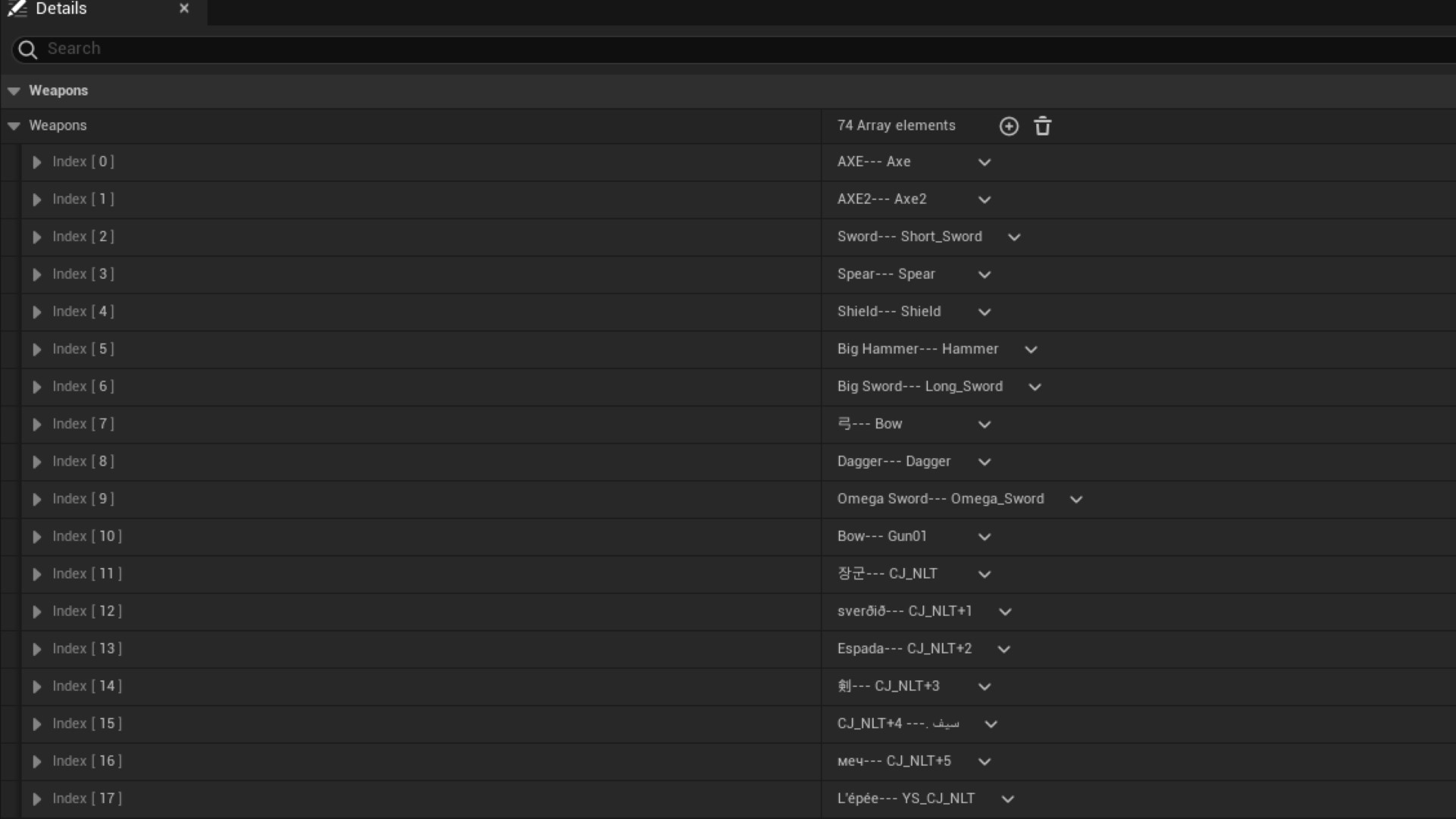Expand Index [ 6 ] row
Viewport: 1456px width, 819px height.
[x=36, y=387]
